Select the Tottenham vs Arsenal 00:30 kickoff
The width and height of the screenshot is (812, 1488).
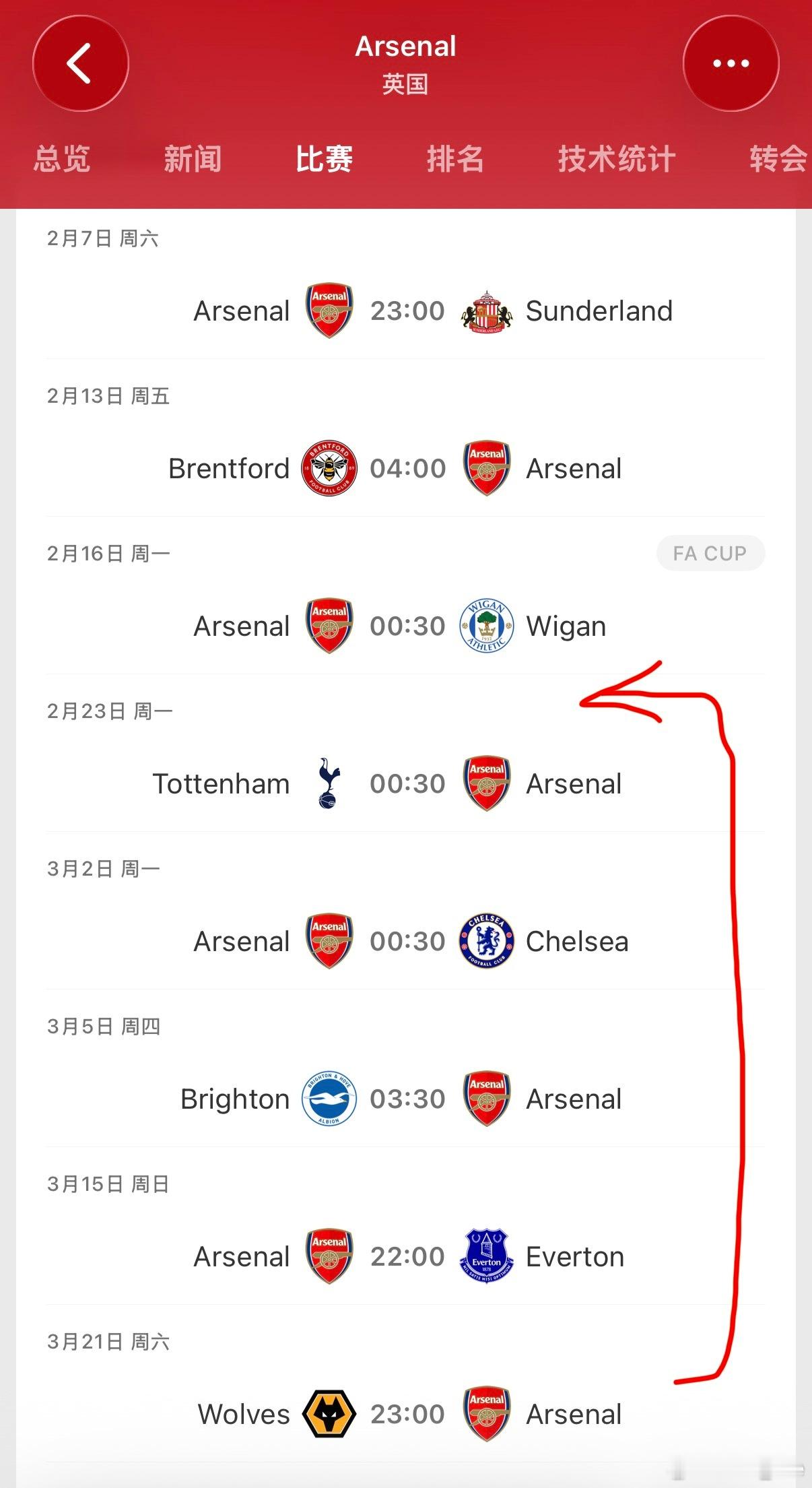pos(407,783)
